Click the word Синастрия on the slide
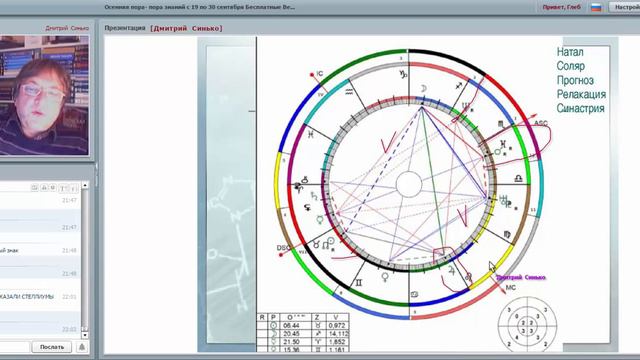640x360 pixels. [x=580, y=109]
